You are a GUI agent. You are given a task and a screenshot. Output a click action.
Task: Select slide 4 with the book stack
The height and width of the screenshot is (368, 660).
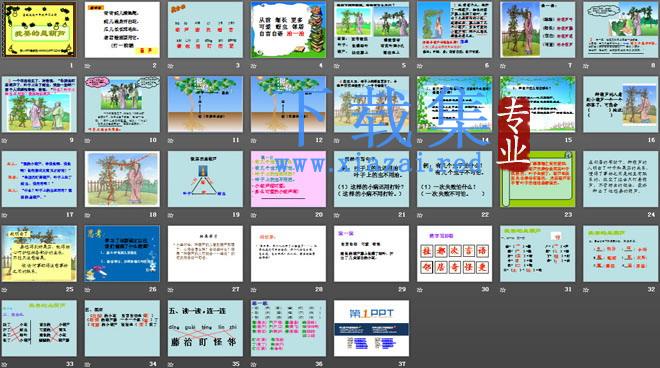(x=288, y=29)
